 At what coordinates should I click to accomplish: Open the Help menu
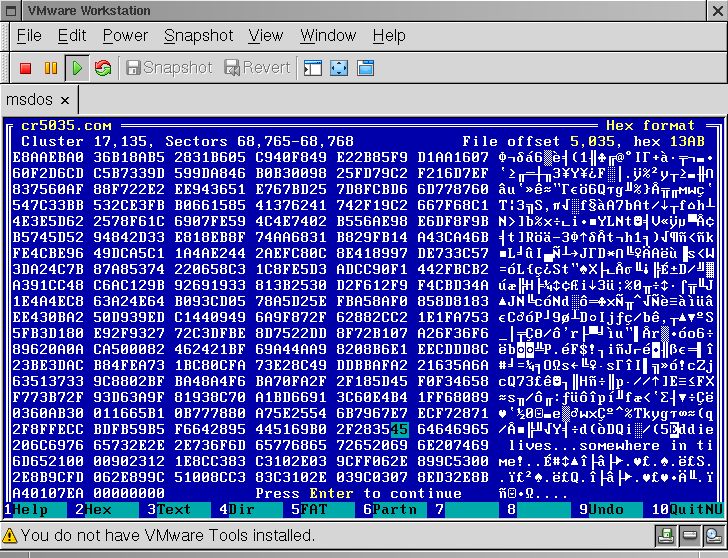389,36
